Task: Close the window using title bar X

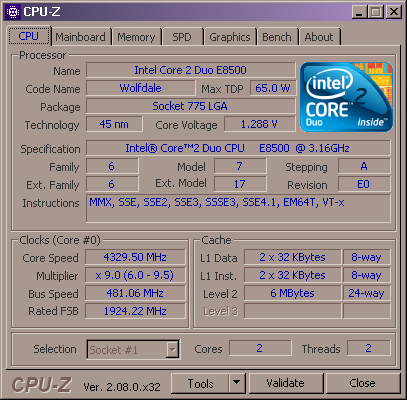Action: pos(394,12)
